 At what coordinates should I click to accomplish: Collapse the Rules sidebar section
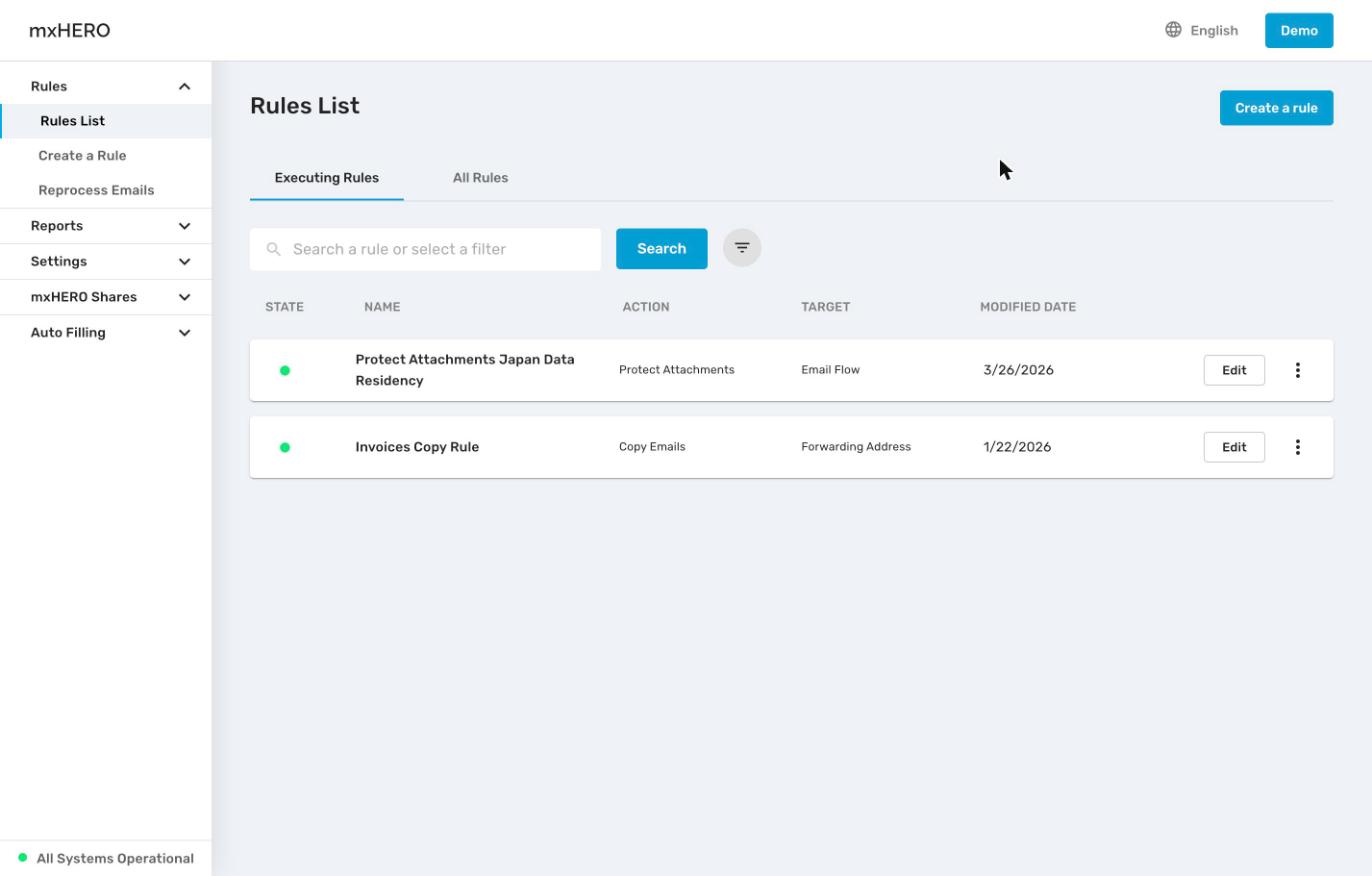184,86
